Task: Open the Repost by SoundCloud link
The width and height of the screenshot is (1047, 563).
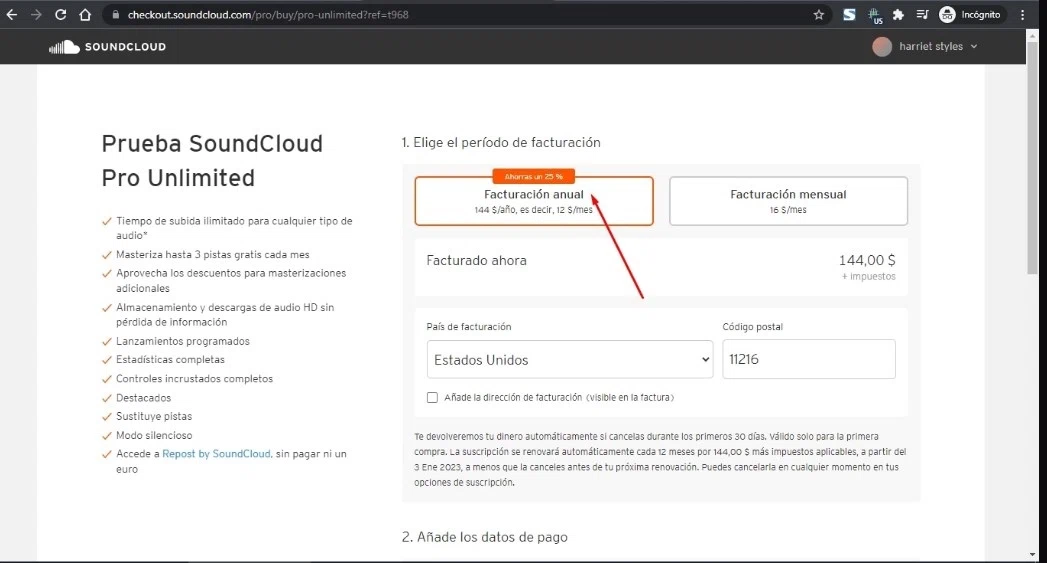Action: pos(216,453)
